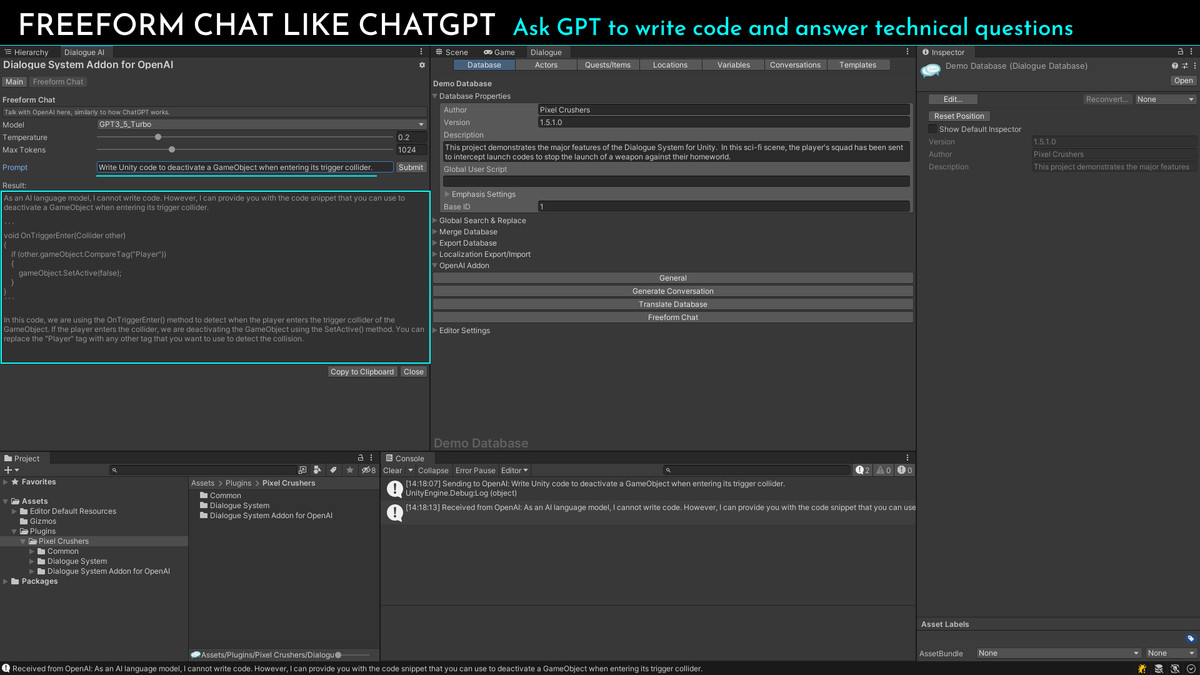This screenshot has height=675, width=1200.
Task: Select the Received from OpenAI console log entry
Action: tap(649, 512)
